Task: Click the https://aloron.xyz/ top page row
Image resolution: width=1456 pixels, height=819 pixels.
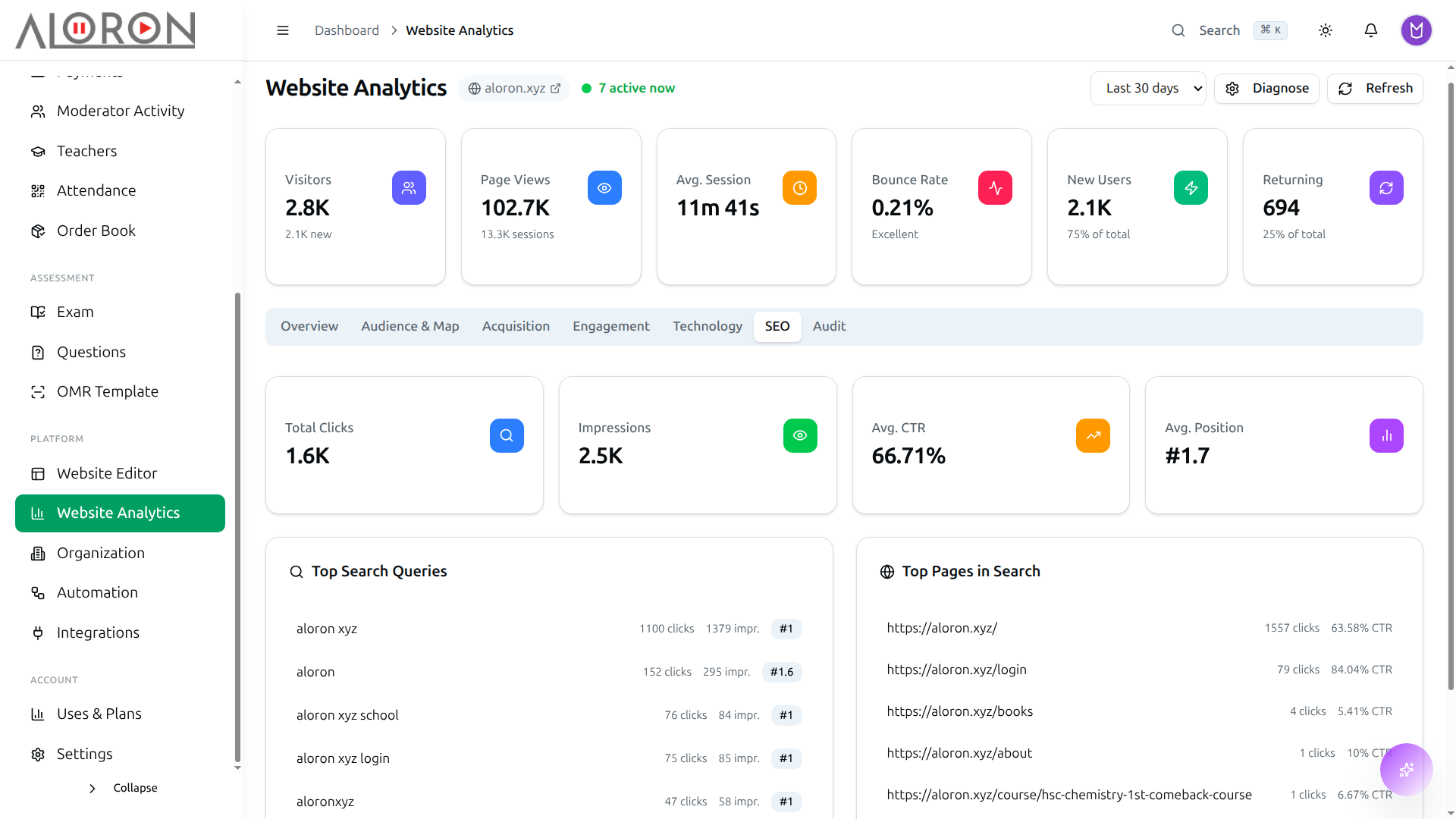Action: 1140,628
